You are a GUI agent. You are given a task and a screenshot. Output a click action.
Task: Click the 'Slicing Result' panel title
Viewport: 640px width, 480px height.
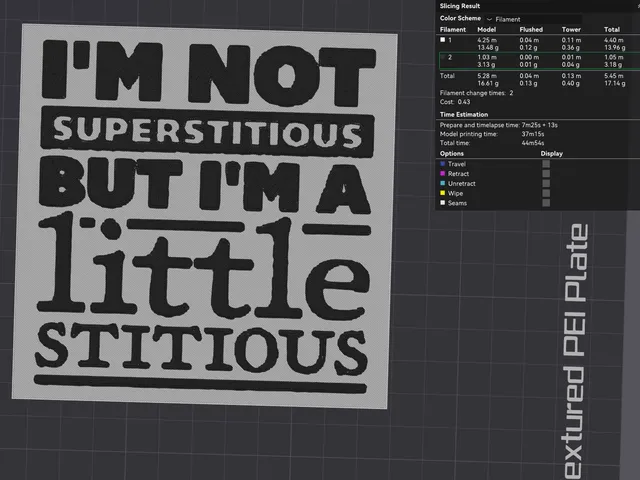click(x=460, y=6)
